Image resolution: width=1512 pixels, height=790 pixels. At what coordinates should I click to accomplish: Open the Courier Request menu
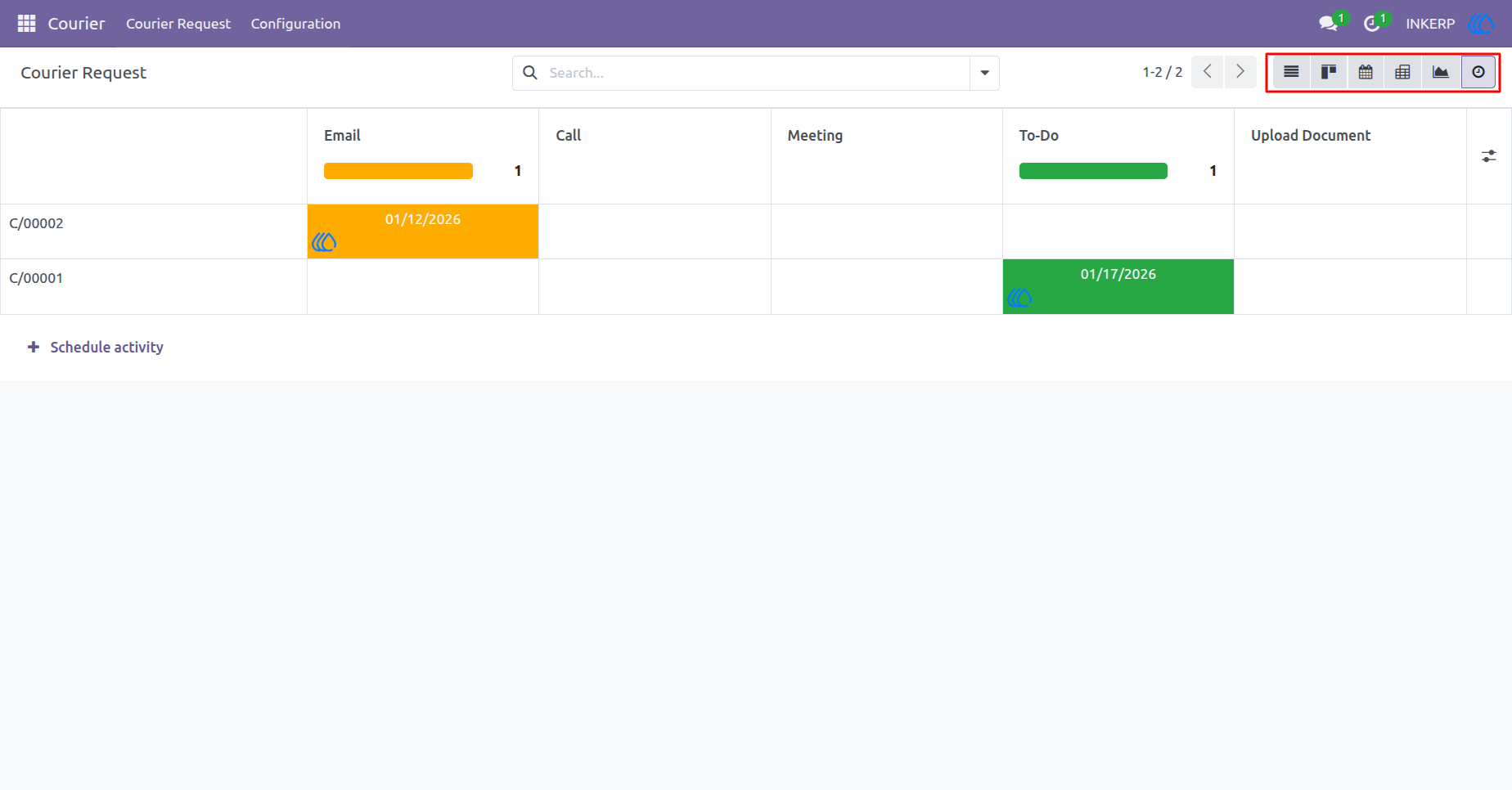click(x=178, y=24)
